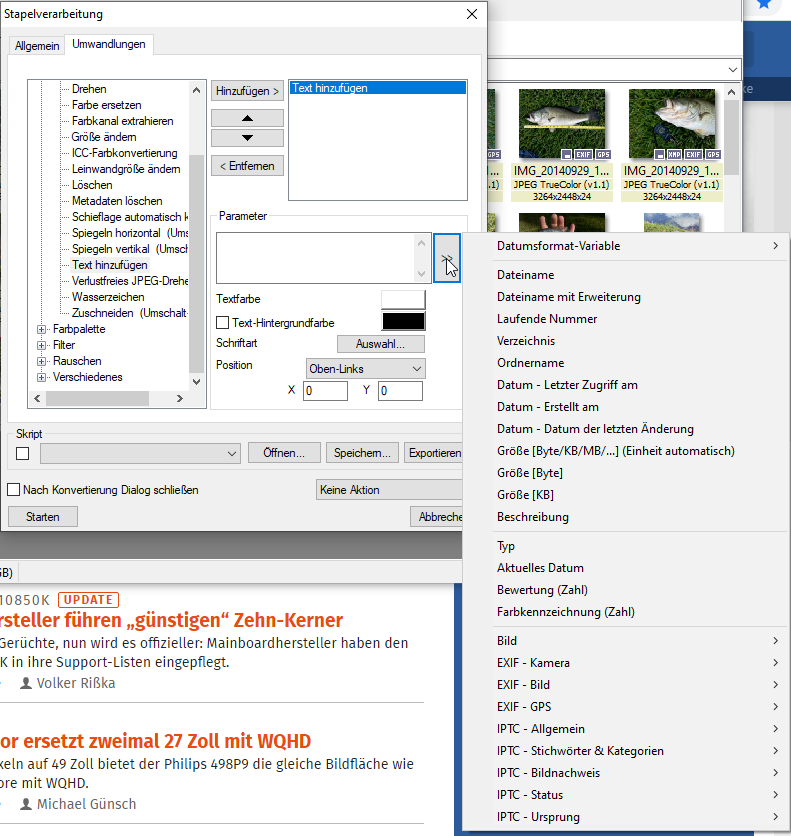Click author icon beside Michael Günsch

coord(26,804)
